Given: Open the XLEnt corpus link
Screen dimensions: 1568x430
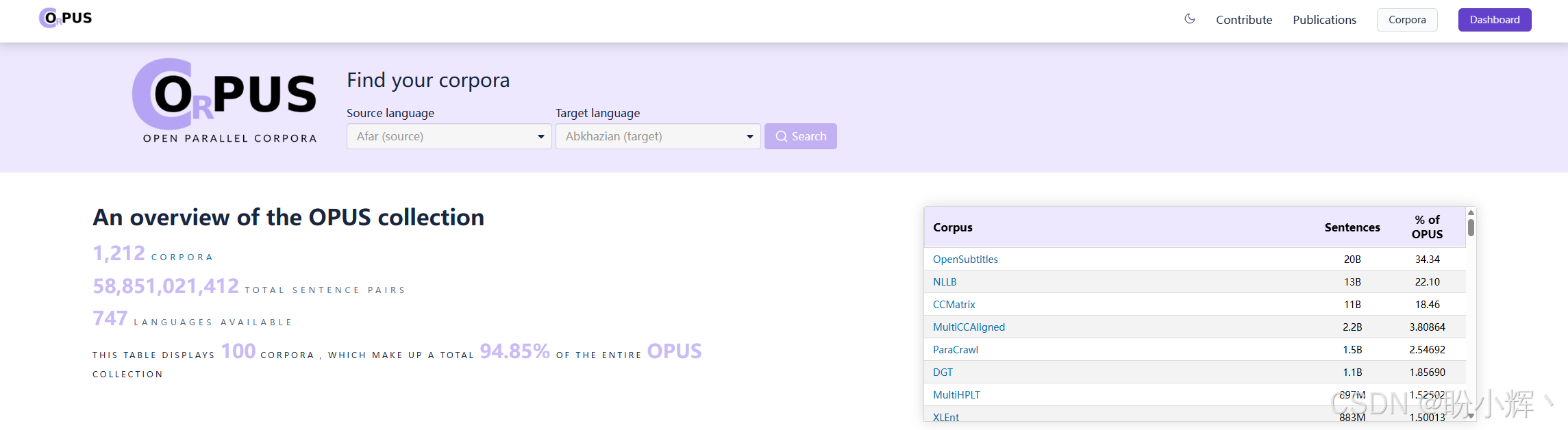Looking at the screenshot, I should pos(946,417).
